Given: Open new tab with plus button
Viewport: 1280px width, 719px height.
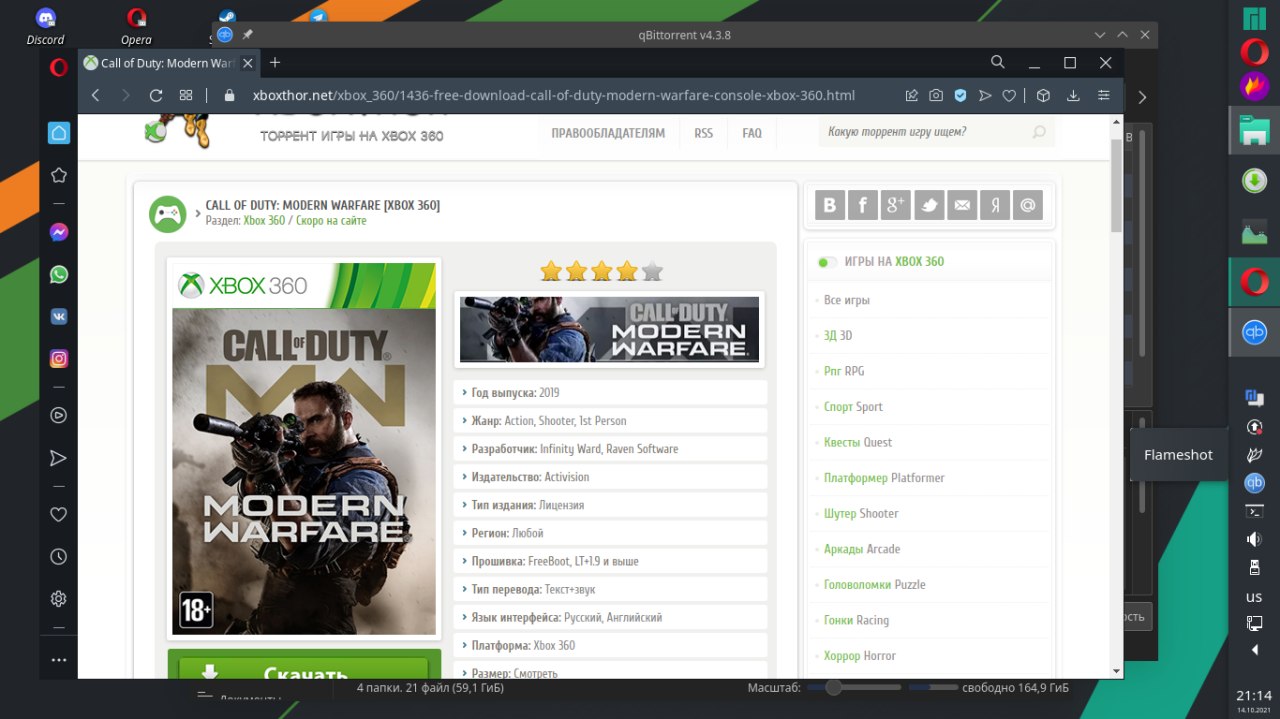Looking at the screenshot, I should [x=275, y=62].
